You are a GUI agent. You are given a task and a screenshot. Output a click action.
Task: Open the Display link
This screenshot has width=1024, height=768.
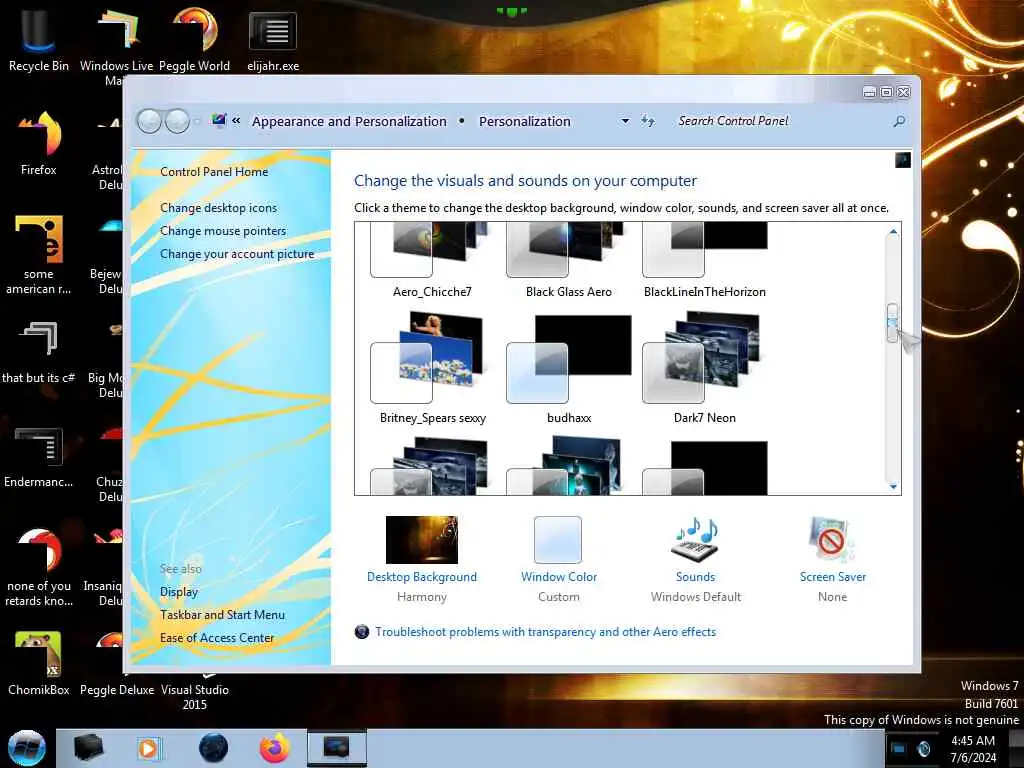(x=179, y=592)
